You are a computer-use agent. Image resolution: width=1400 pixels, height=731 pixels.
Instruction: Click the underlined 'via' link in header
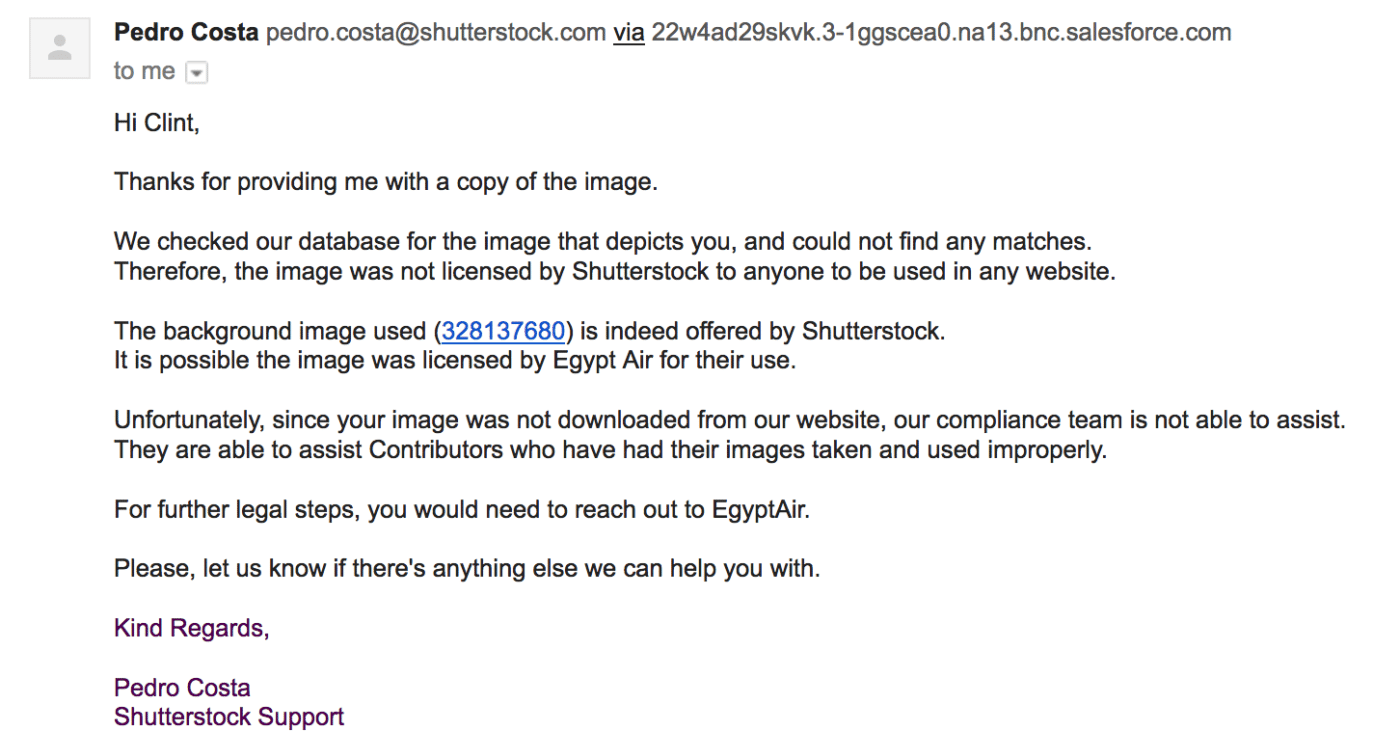pos(628,33)
